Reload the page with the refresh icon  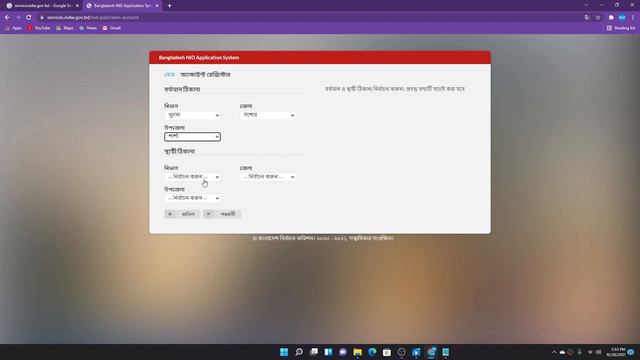tap(29, 18)
